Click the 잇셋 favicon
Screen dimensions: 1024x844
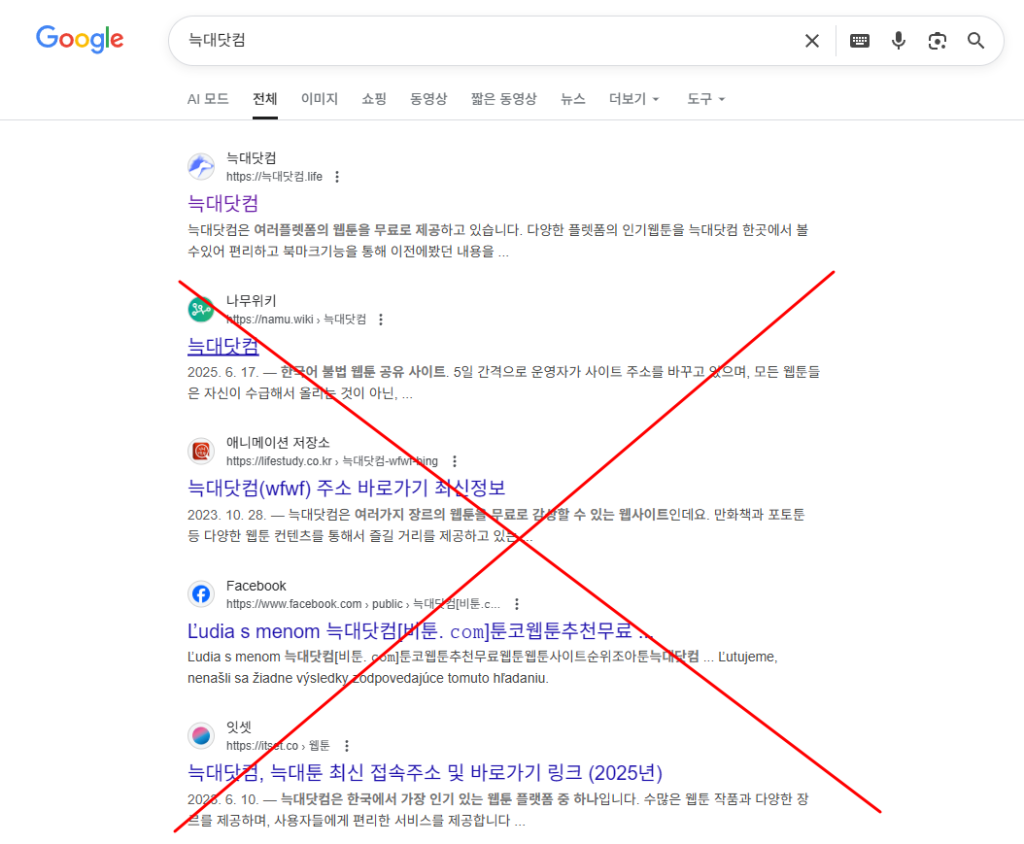coord(201,735)
